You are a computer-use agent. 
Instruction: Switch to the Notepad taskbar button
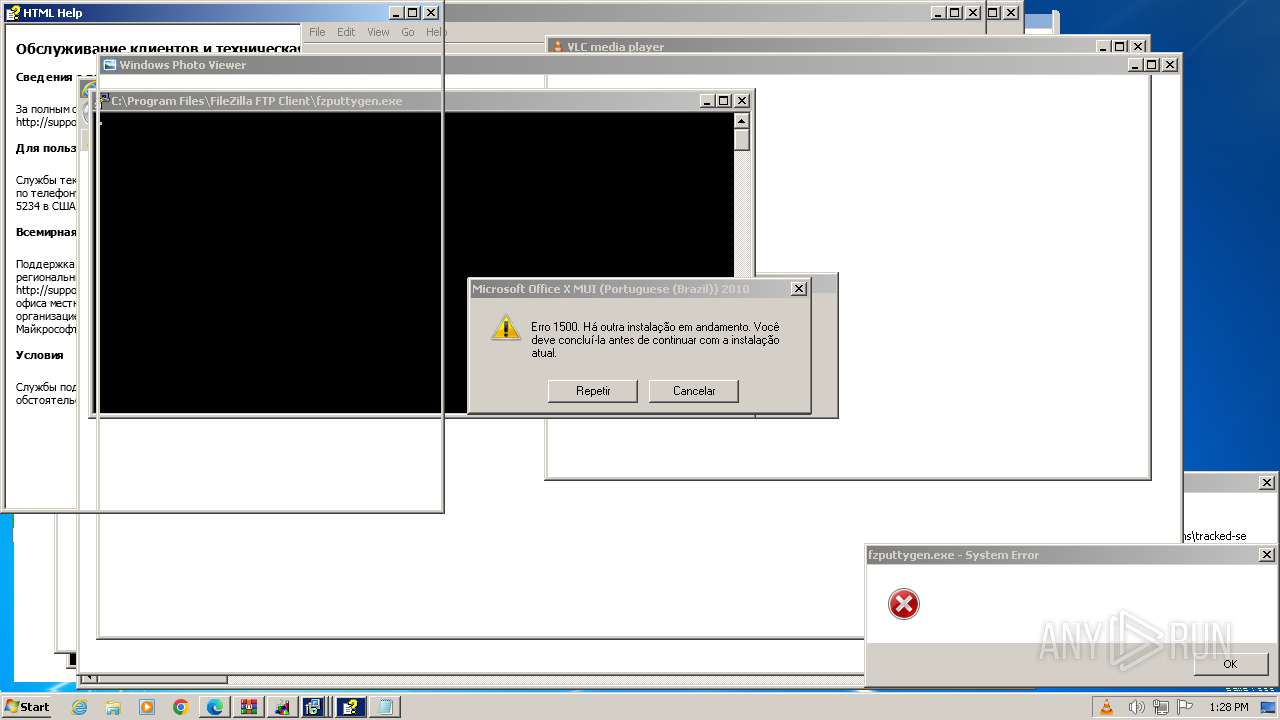pos(384,707)
